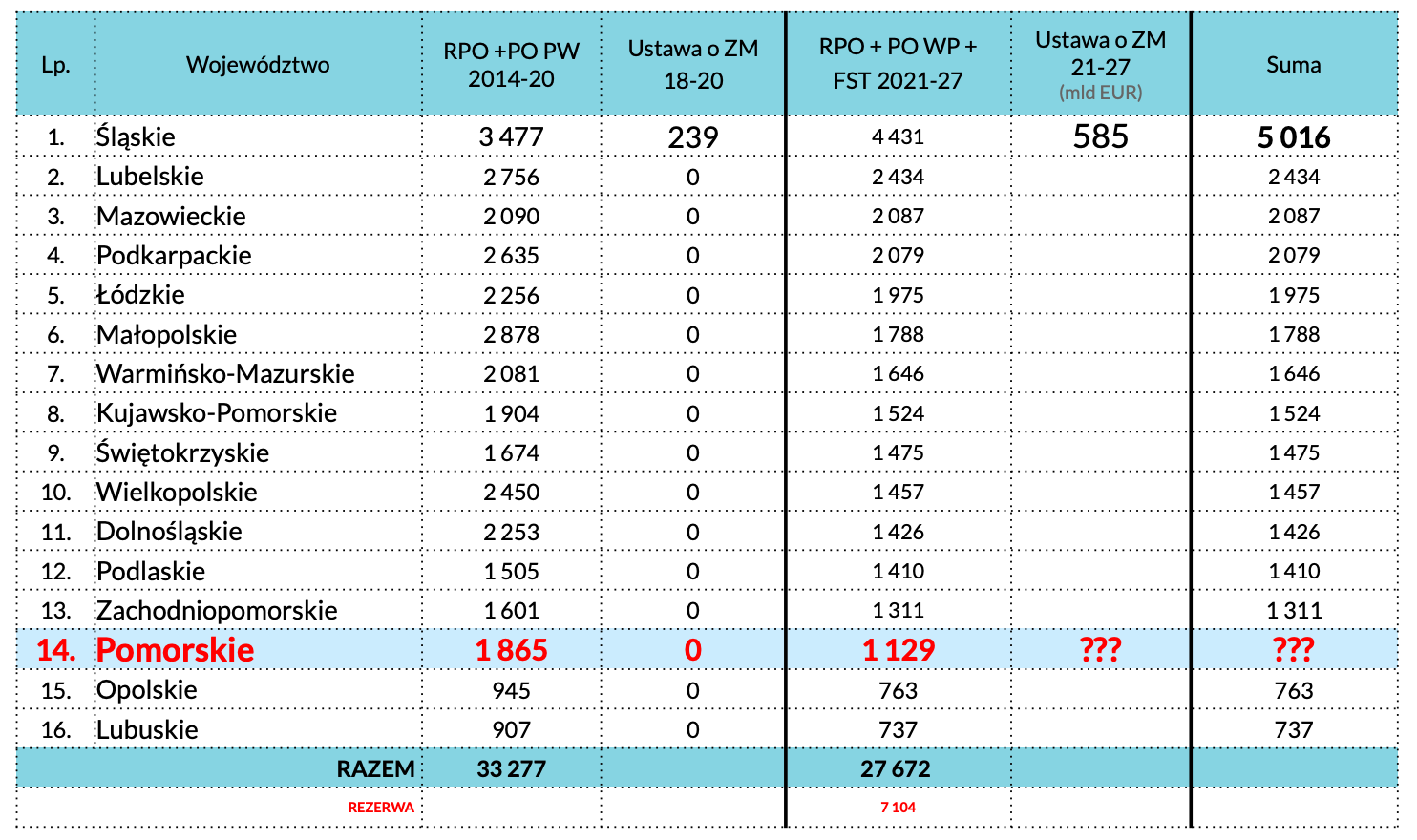
Task: Select the value 945 for Opolskie
Action: pos(511,691)
